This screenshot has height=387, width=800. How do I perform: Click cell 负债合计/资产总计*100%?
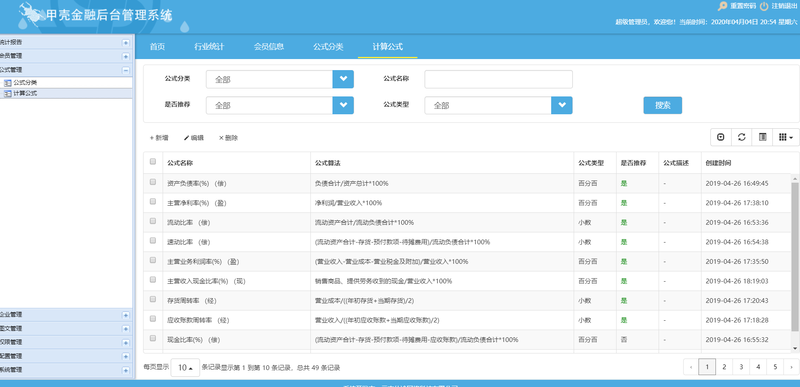(x=352, y=183)
